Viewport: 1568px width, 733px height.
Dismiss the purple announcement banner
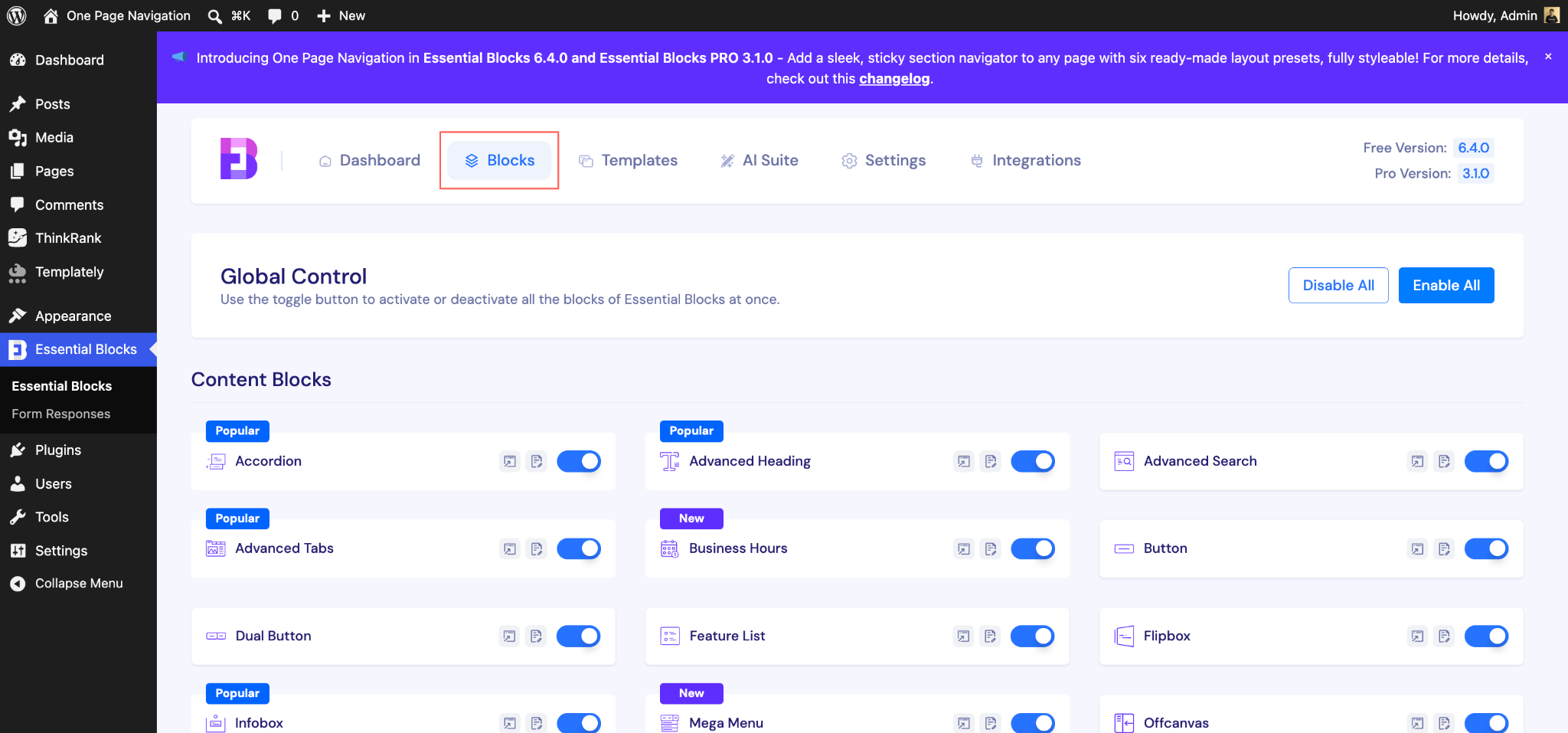point(1548,57)
